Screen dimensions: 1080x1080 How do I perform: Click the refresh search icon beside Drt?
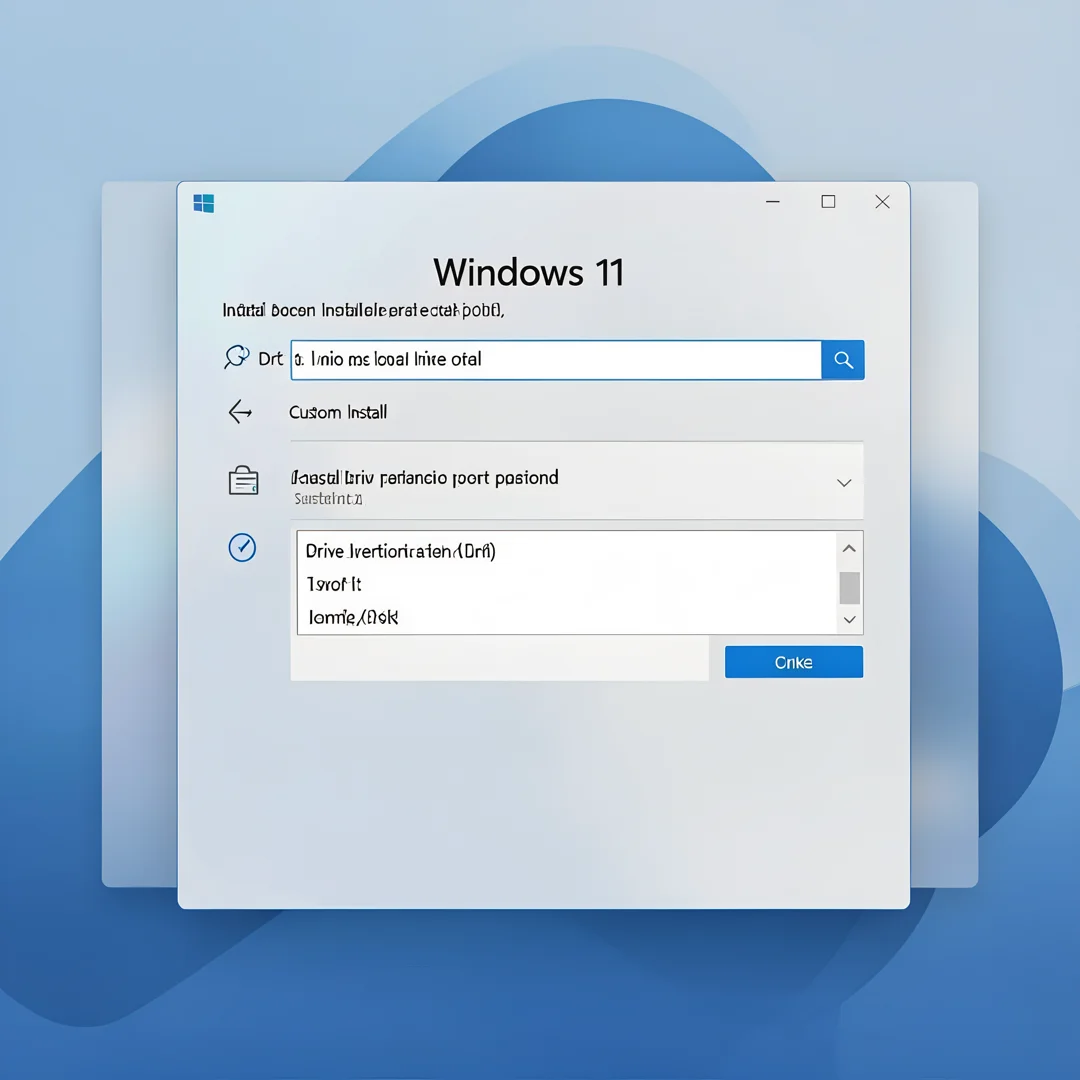(236, 357)
